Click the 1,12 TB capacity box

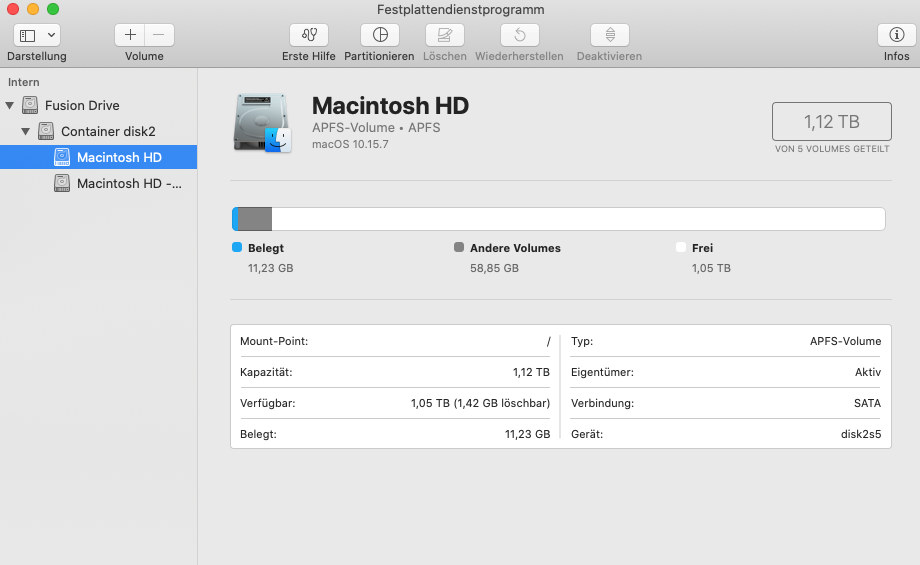(831, 122)
